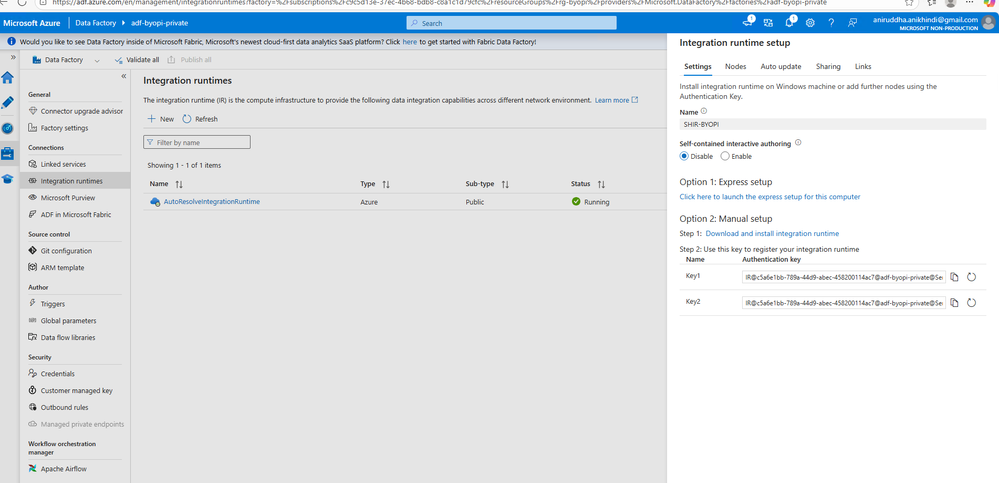The height and width of the screenshot is (483, 999).
Task: Open the Learn more link
Action: point(616,101)
